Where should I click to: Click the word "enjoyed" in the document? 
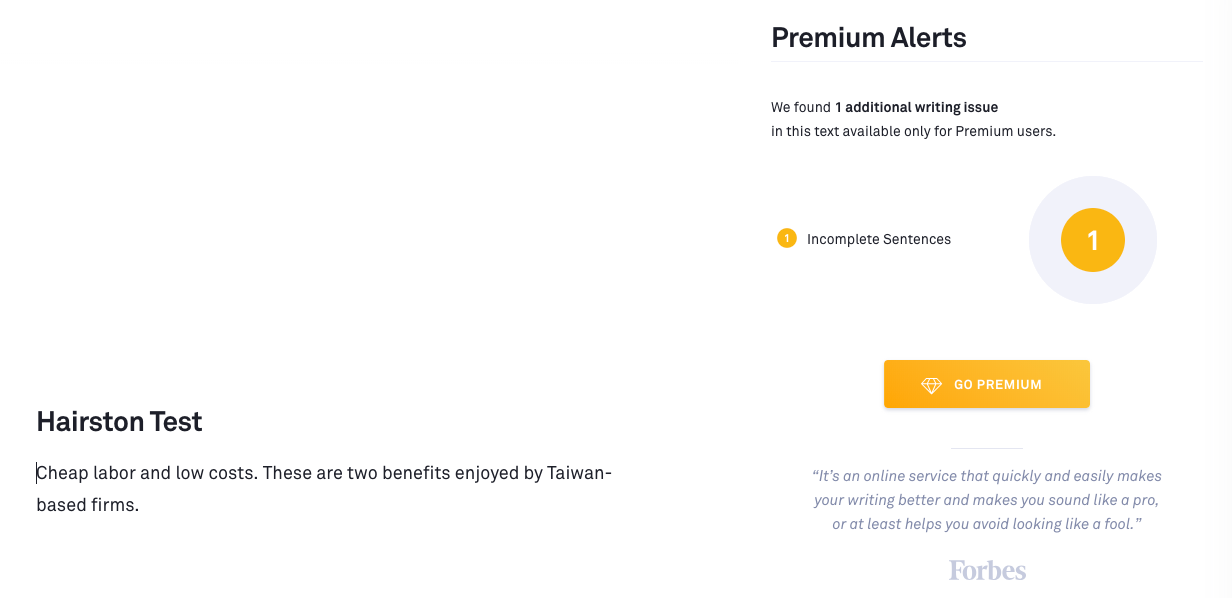pos(487,473)
